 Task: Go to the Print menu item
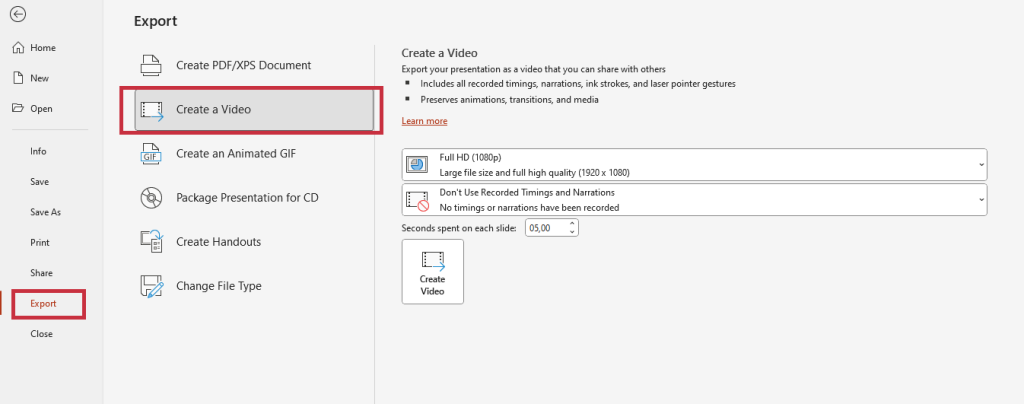pos(40,242)
